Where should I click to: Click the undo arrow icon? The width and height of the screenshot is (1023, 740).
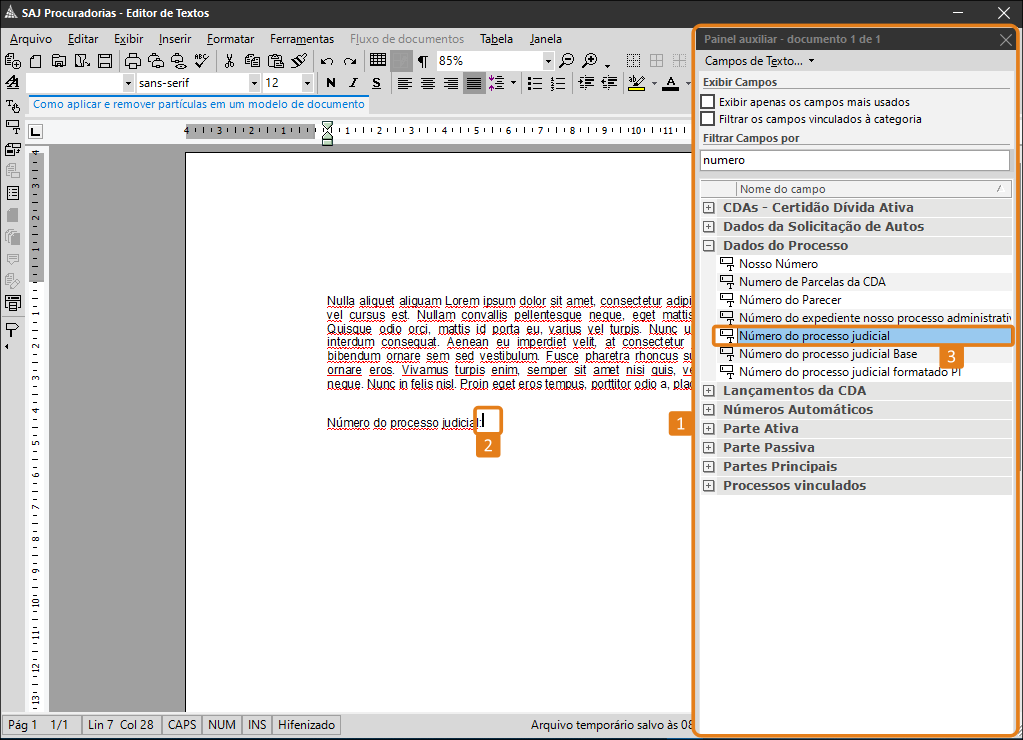(x=326, y=61)
